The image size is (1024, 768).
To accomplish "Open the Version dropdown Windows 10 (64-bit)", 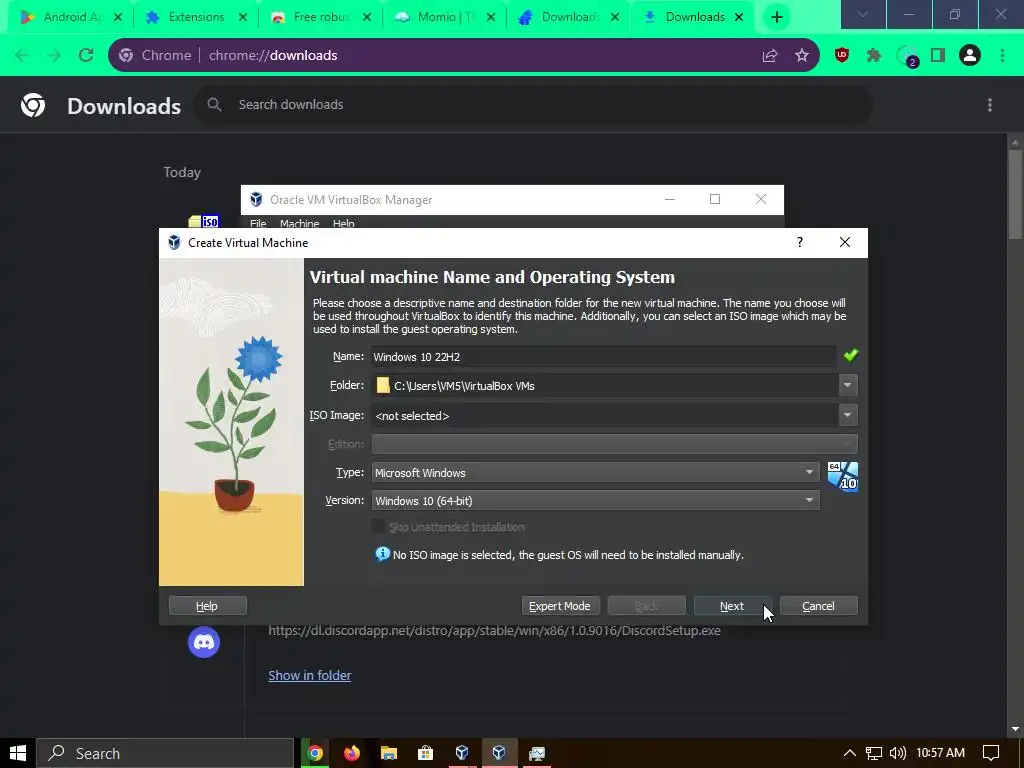I will [595, 500].
